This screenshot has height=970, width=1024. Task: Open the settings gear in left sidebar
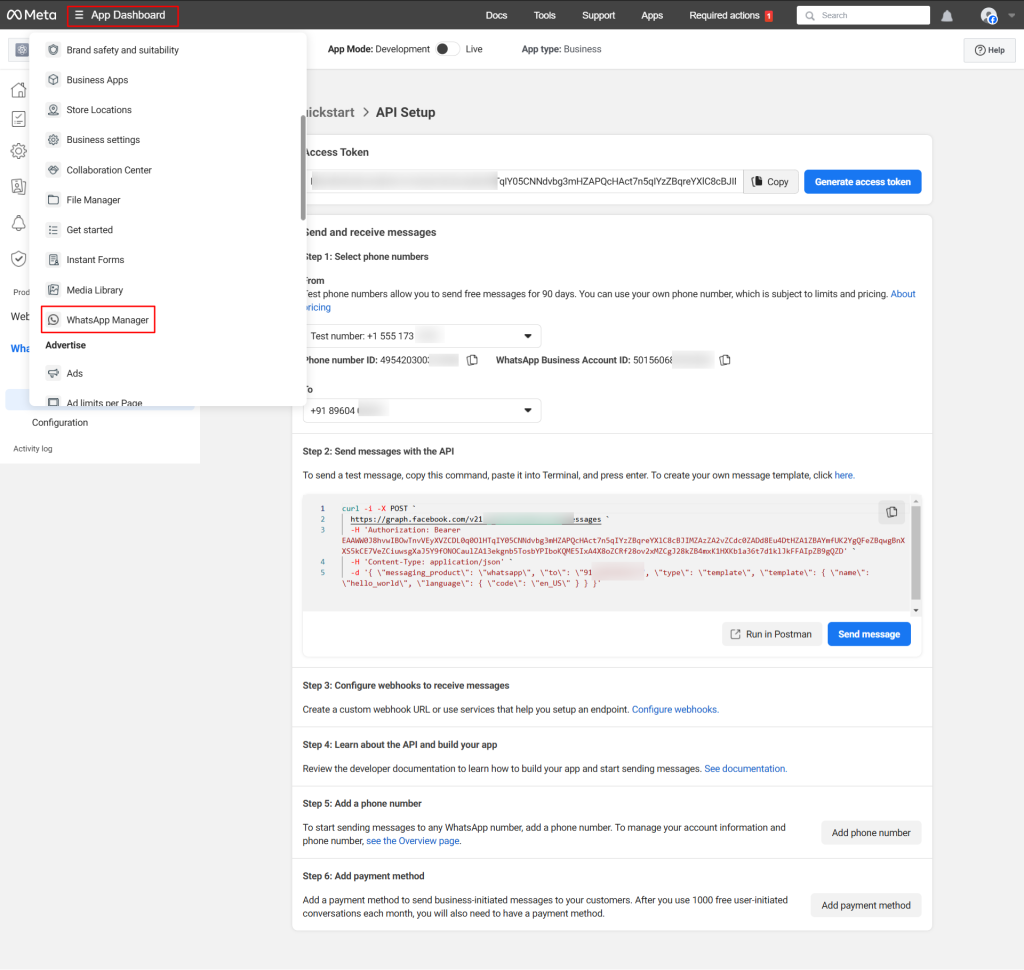pos(19,152)
